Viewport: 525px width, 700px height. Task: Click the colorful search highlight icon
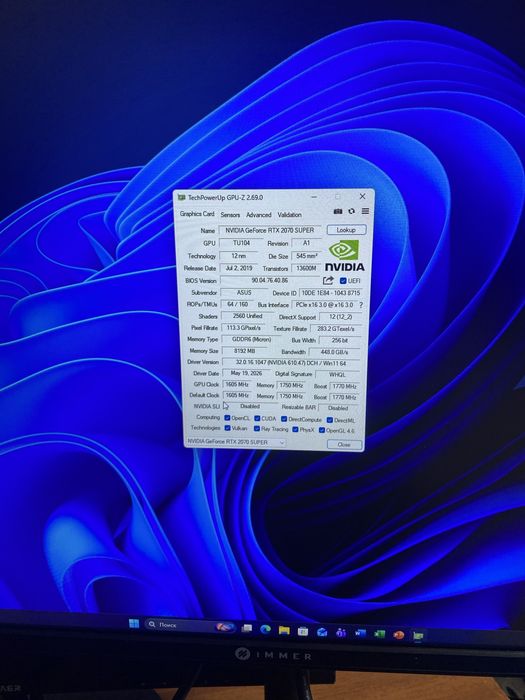click(225, 627)
